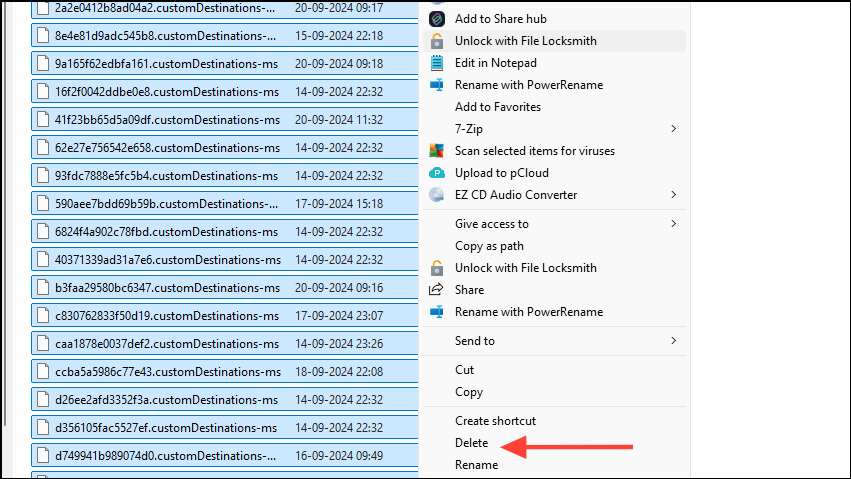Click the Share arrow icon

point(436,290)
